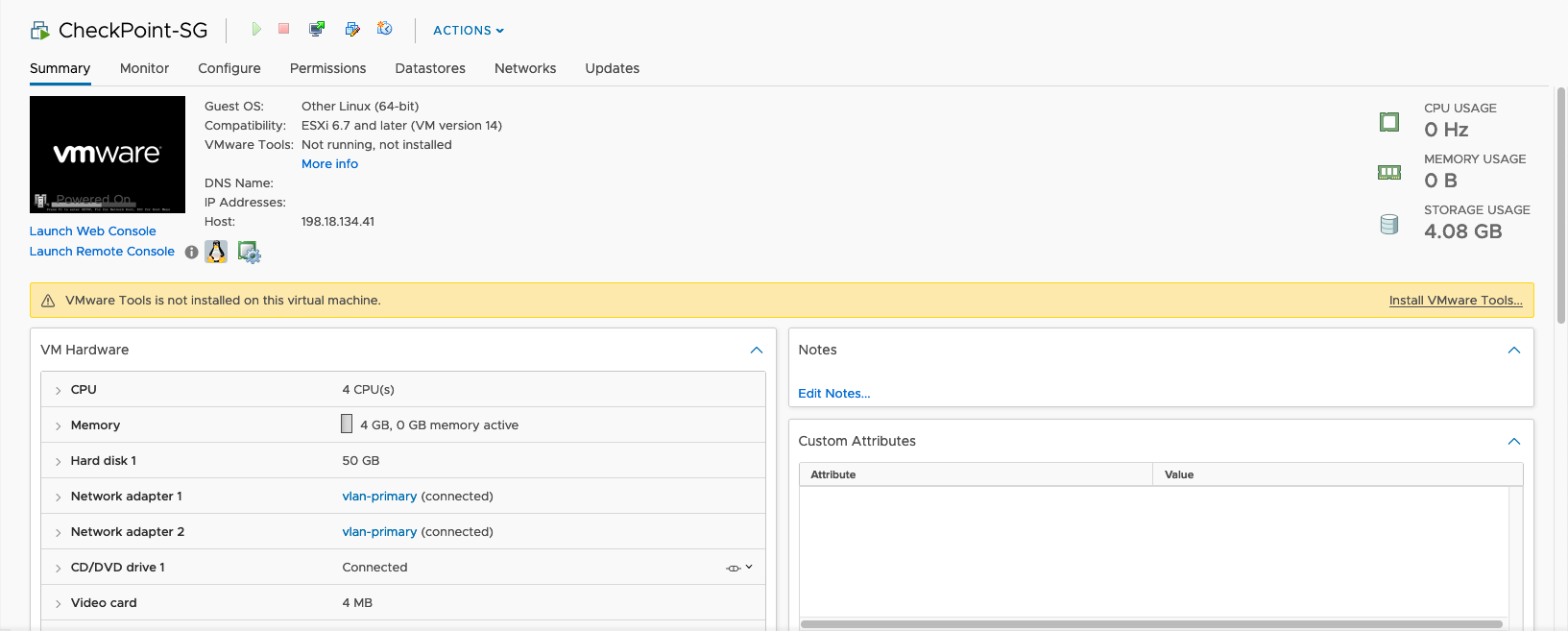Screen dimensions: 1568x631
Task: Click the info icon beside Launch Remote Console
Action: point(192,253)
